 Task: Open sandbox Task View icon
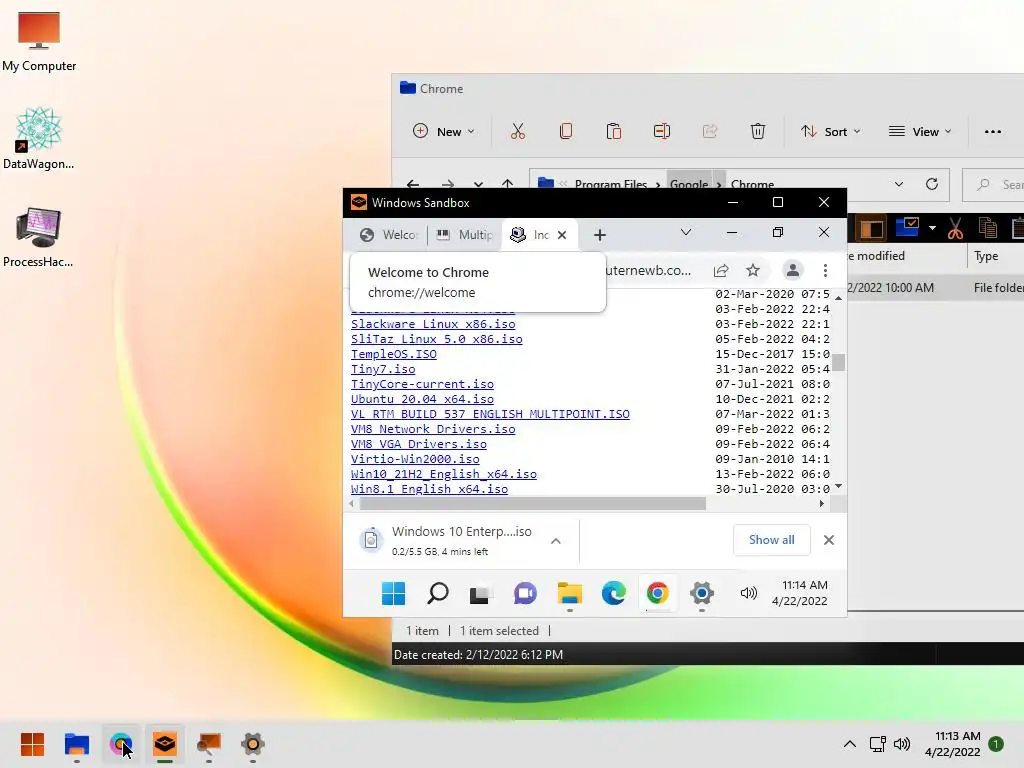click(x=481, y=594)
